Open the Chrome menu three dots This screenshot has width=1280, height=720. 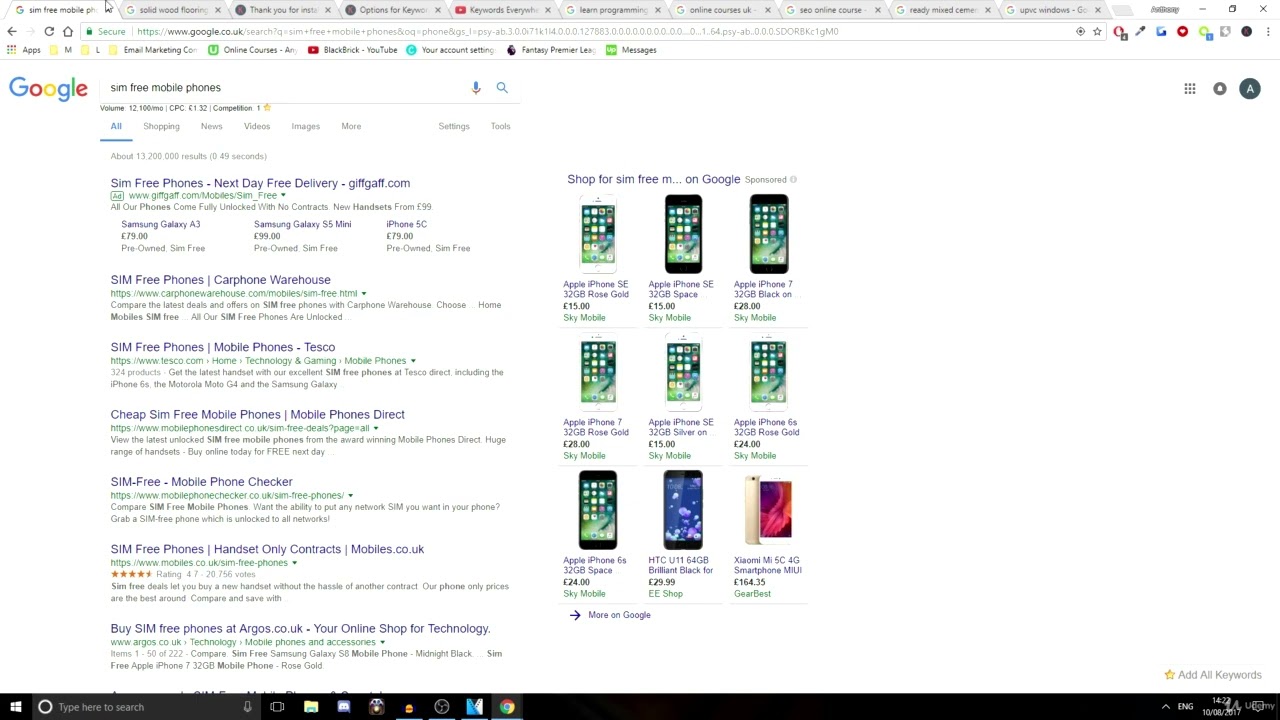click(x=1267, y=31)
